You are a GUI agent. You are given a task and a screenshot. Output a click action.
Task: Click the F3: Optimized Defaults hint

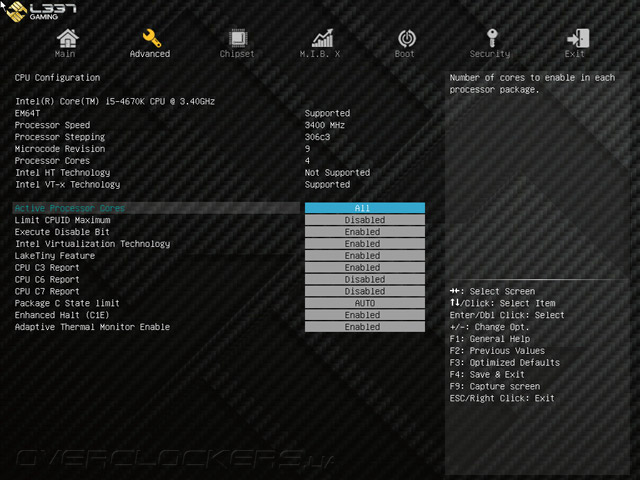coord(504,362)
